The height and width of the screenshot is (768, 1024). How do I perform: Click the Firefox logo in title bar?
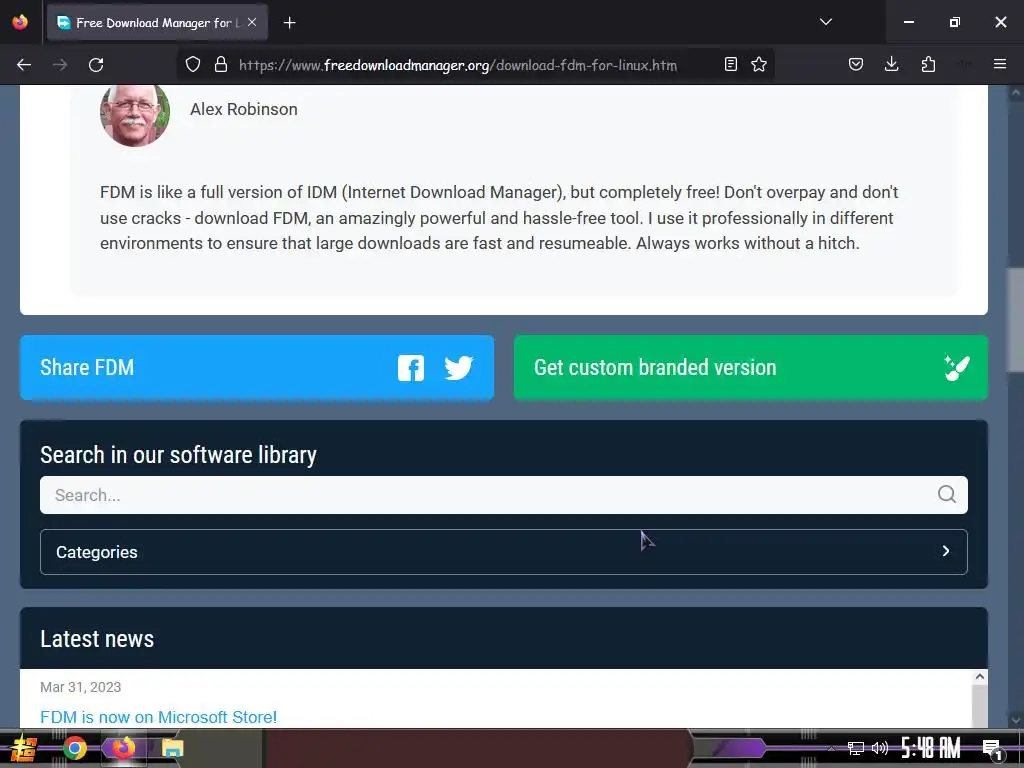pyautogui.click(x=20, y=22)
